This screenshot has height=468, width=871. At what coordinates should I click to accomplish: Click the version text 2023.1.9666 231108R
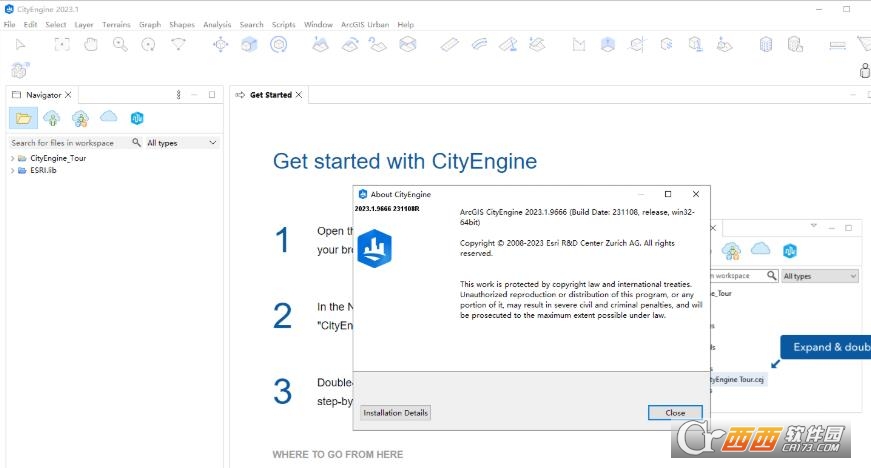(387, 209)
